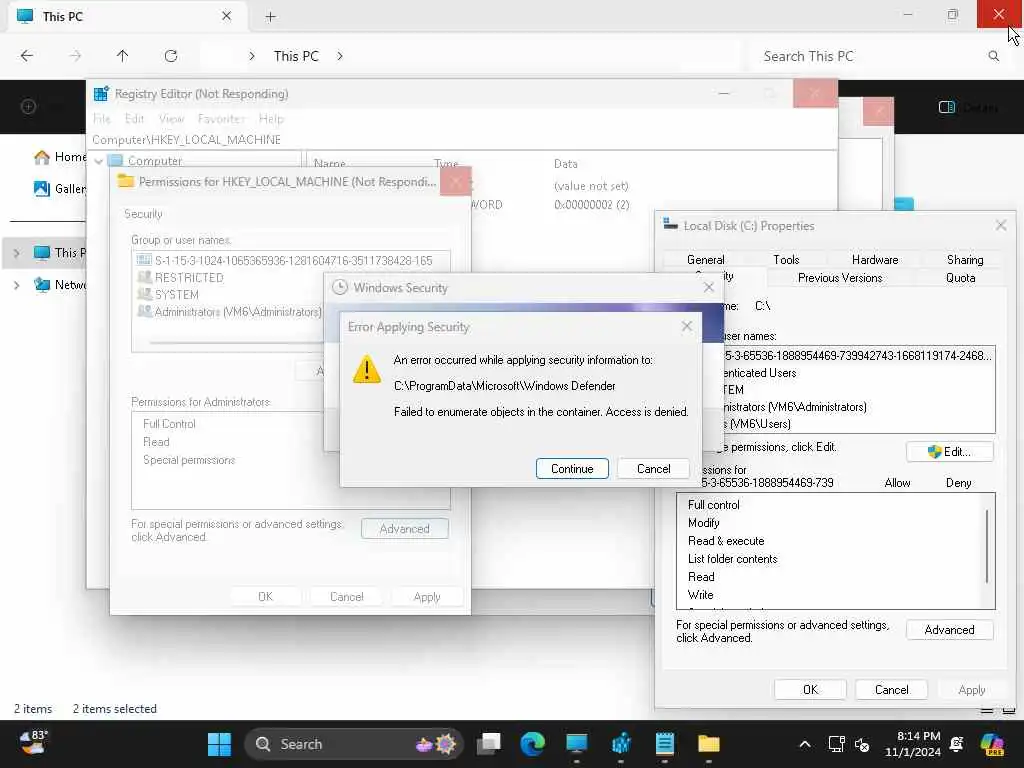The width and height of the screenshot is (1024, 768).
Task: Open Task View from the taskbar
Action: tap(488, 744)
